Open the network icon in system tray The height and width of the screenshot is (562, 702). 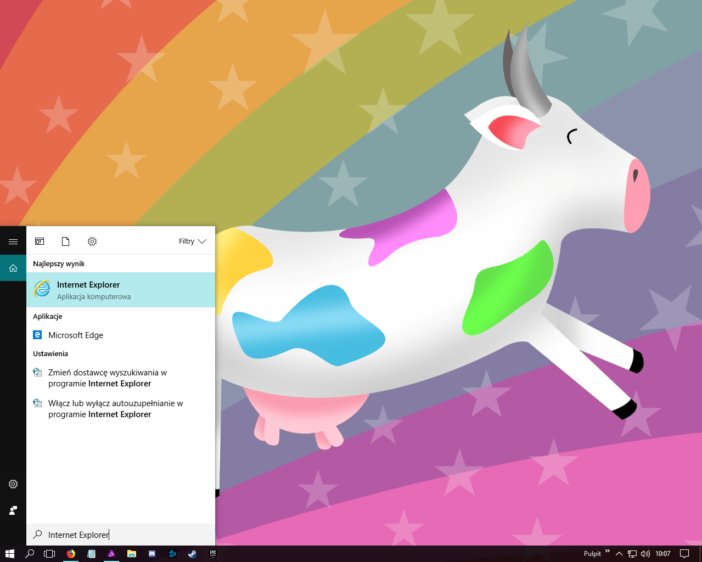click(632, 554)
